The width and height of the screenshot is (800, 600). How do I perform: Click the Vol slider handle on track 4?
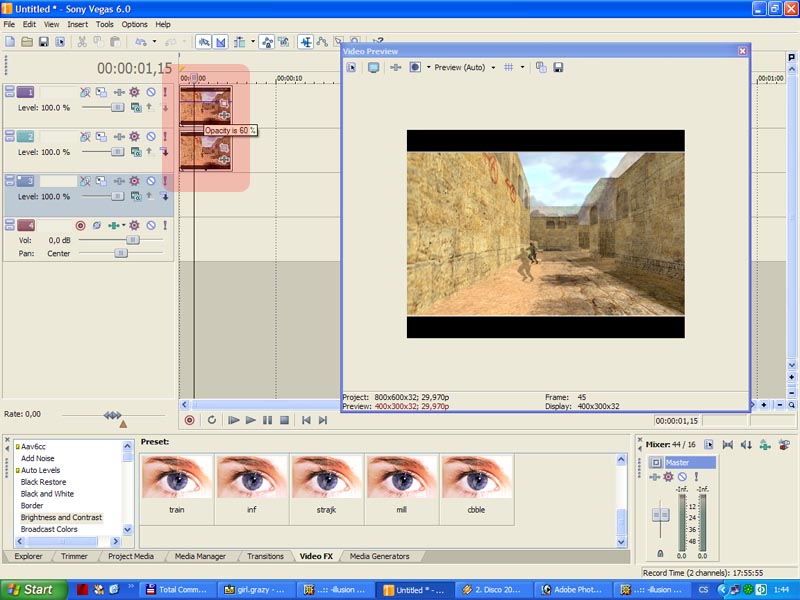tap(133, 240)
